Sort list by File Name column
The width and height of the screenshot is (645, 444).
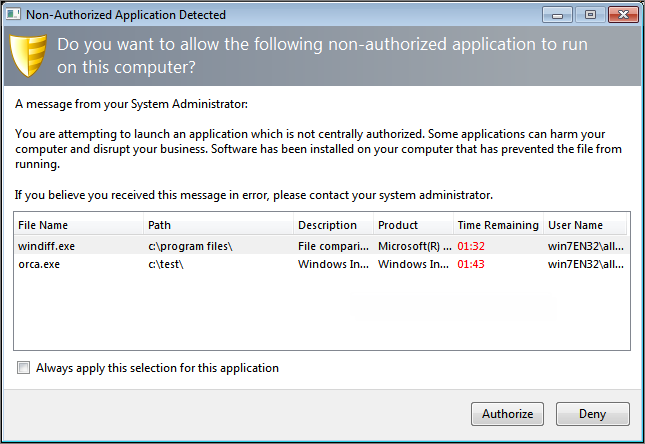coord(78,225)
